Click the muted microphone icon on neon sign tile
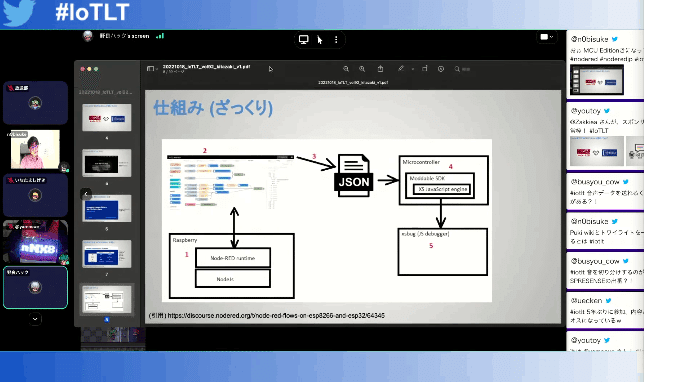Screen dimensions: 686x382 click(x=10, y=227)
